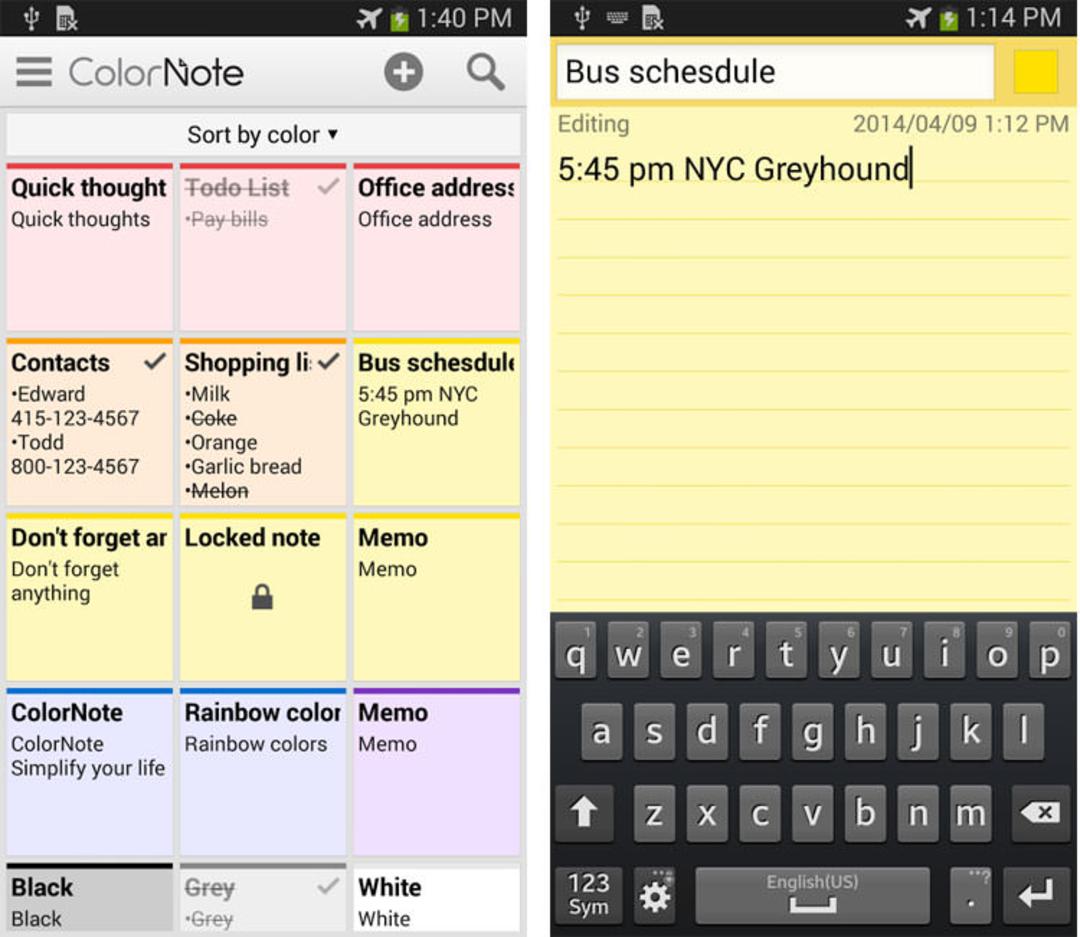Expand the Sort by color dropdown
The width and height of the screenshot is (1080, 937).
coord(263,134)
